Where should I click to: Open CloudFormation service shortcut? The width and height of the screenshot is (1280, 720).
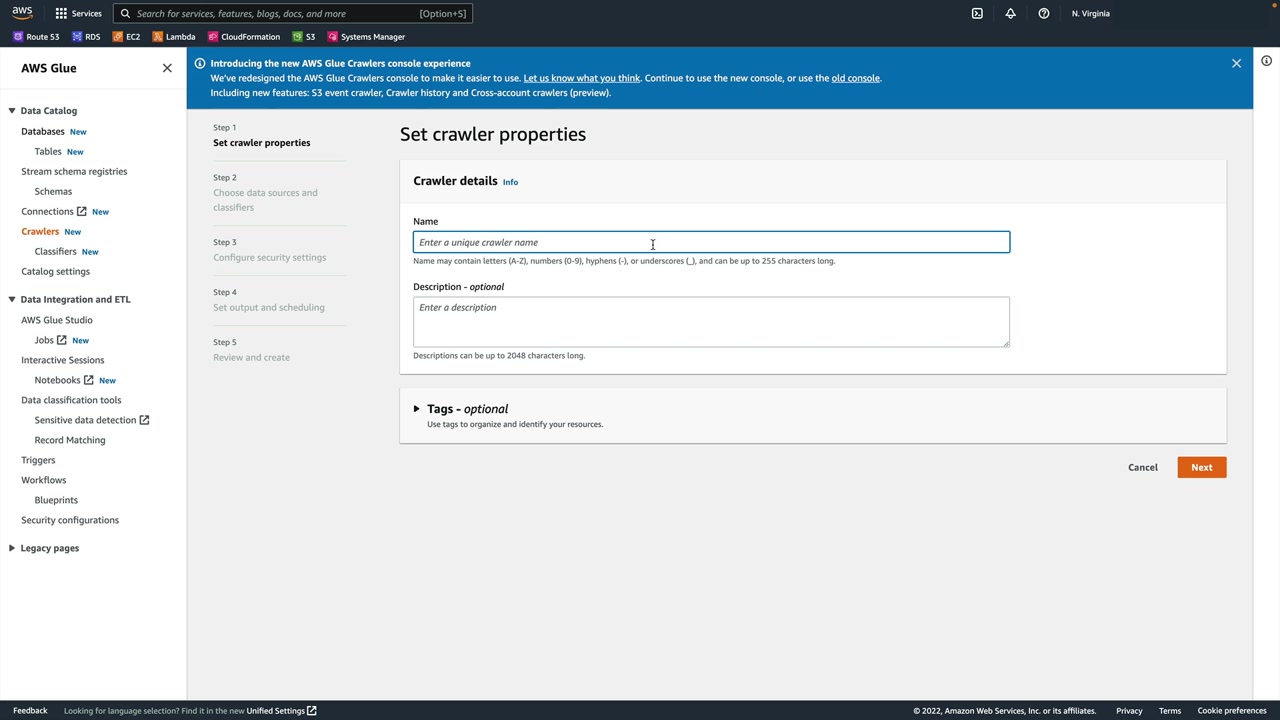244,37
